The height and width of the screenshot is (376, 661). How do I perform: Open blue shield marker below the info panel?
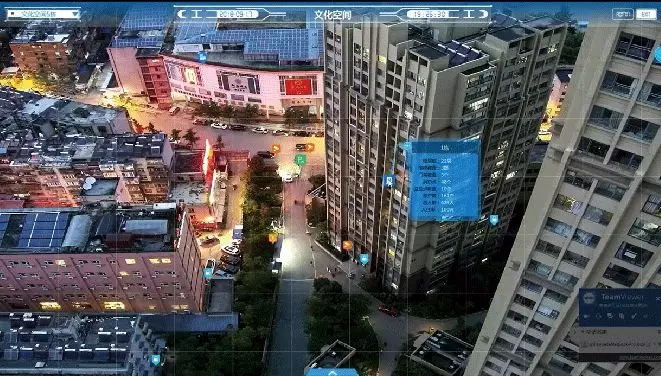[494, 220]
